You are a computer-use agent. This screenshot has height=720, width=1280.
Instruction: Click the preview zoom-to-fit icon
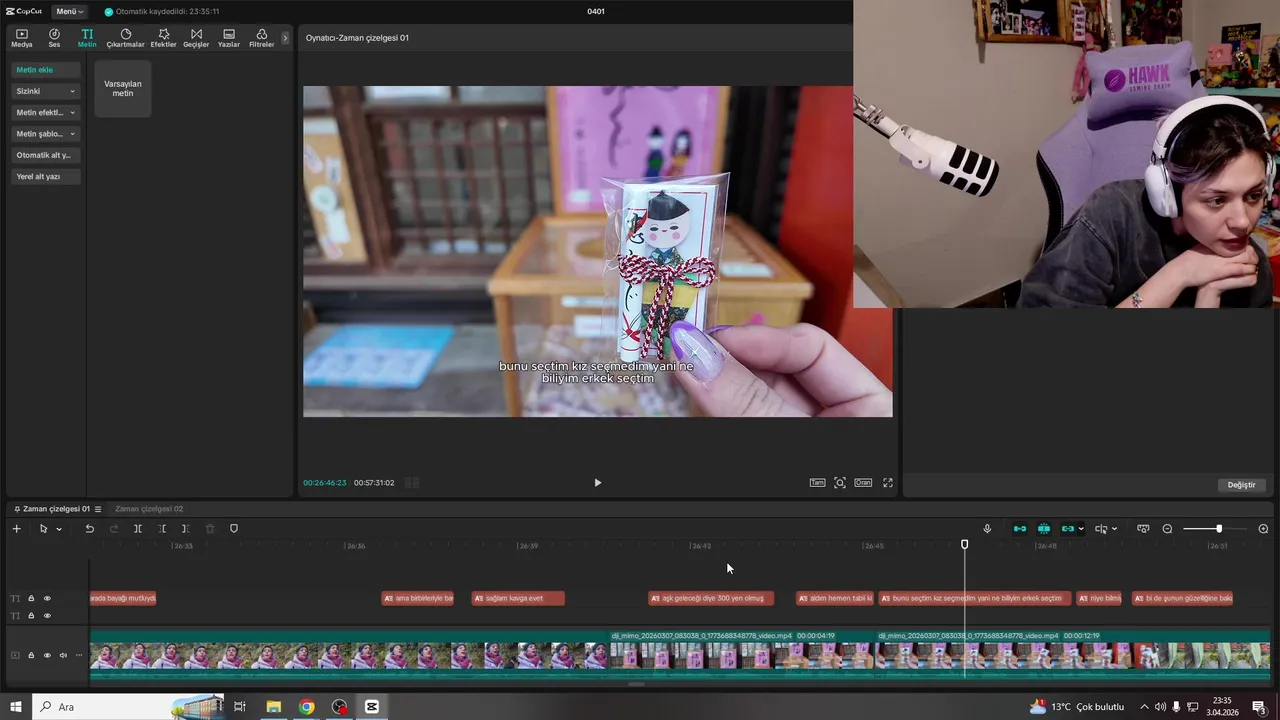(x=840, y=483)
